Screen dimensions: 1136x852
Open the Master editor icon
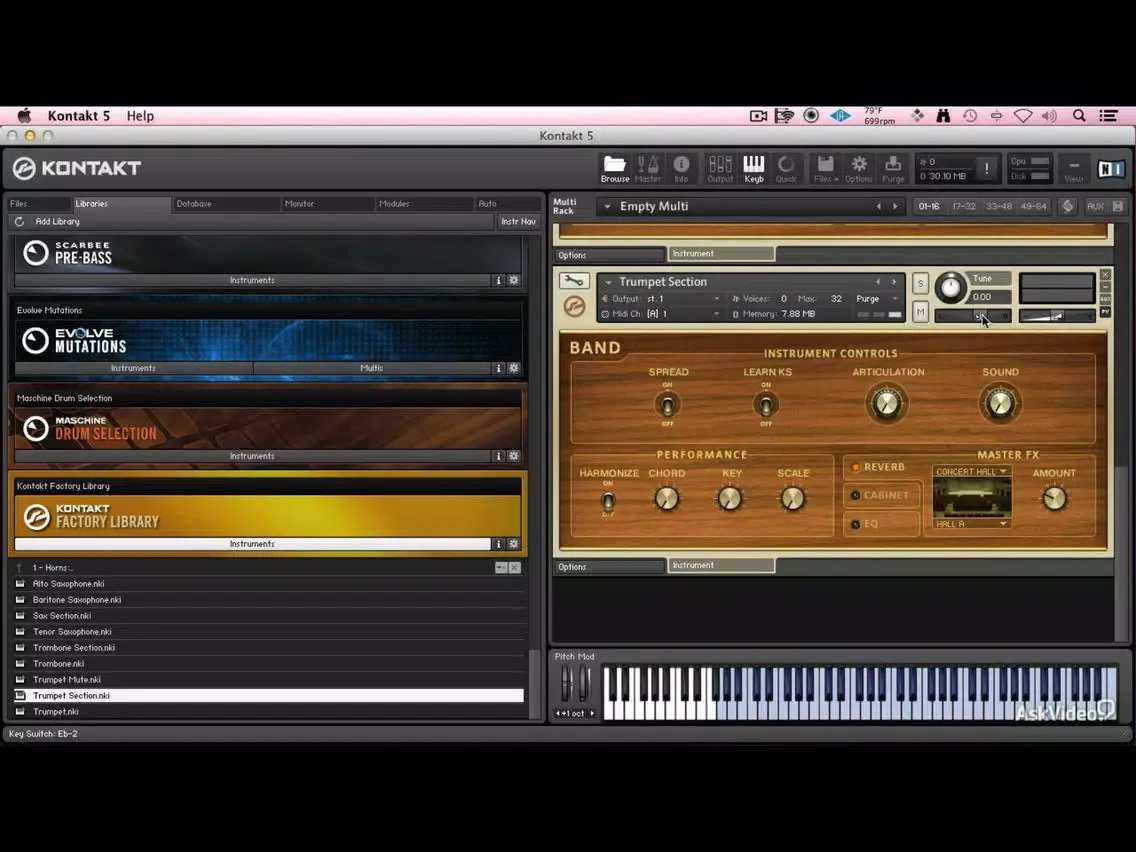648,169
